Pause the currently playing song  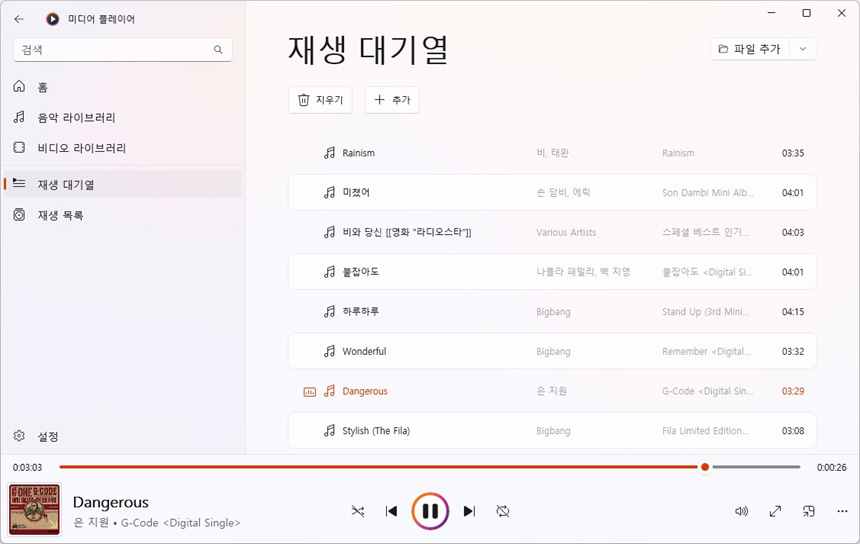[430, 511]
